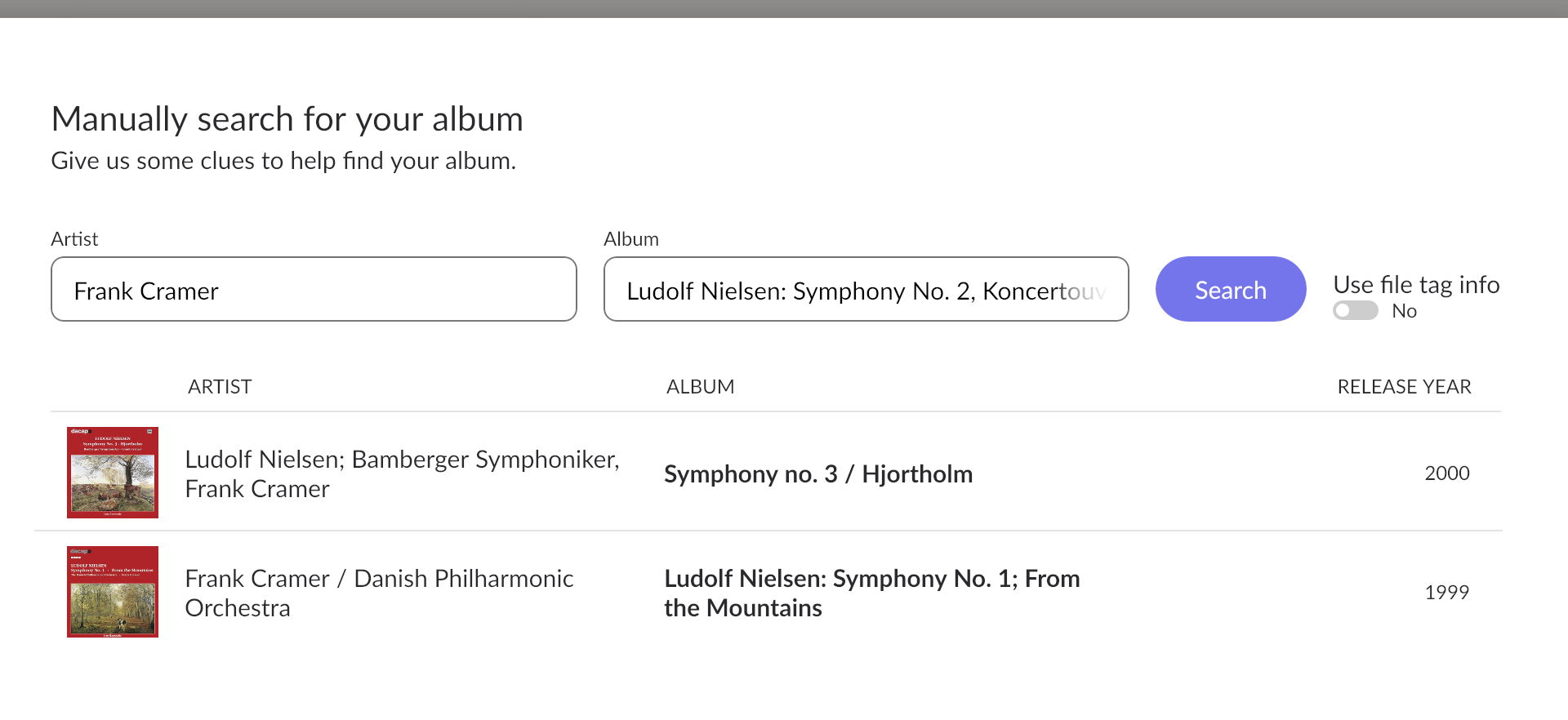The width and height of the screenshot is (1568, 720).
Task: Click the No label beside the toggle
Action: click(1405, 311)
